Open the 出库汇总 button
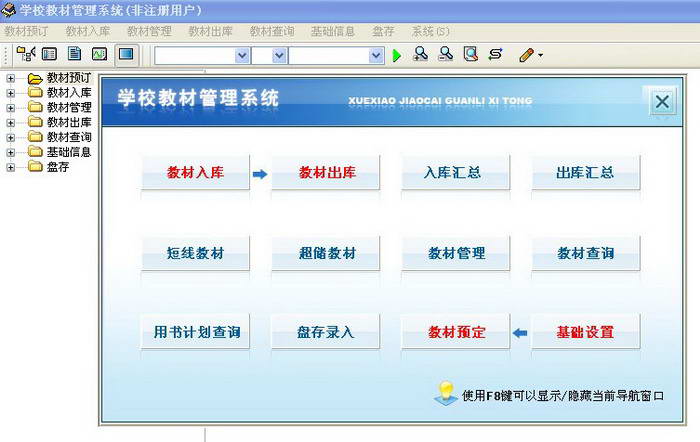Viewport: 700px width, 442px height. pos(586,172)
